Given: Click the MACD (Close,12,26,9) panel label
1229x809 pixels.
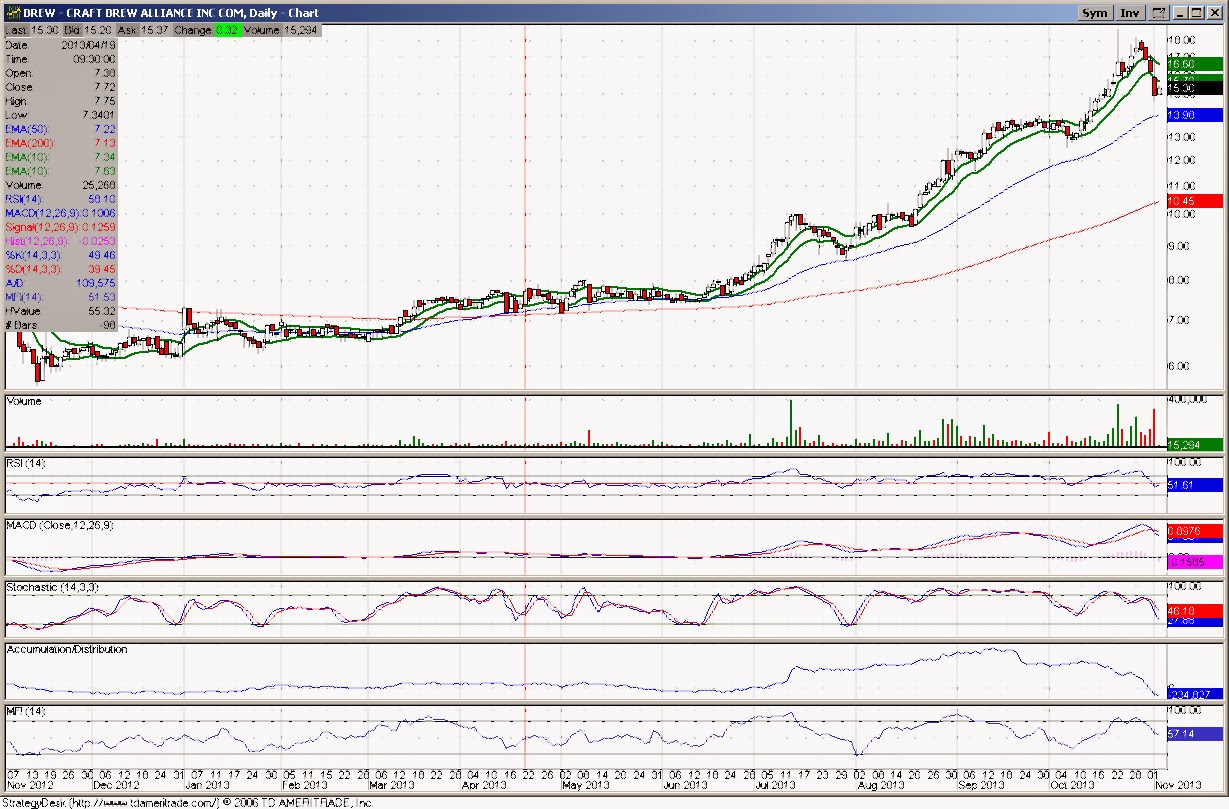Looking at the screenshot, I should [61, 524].
